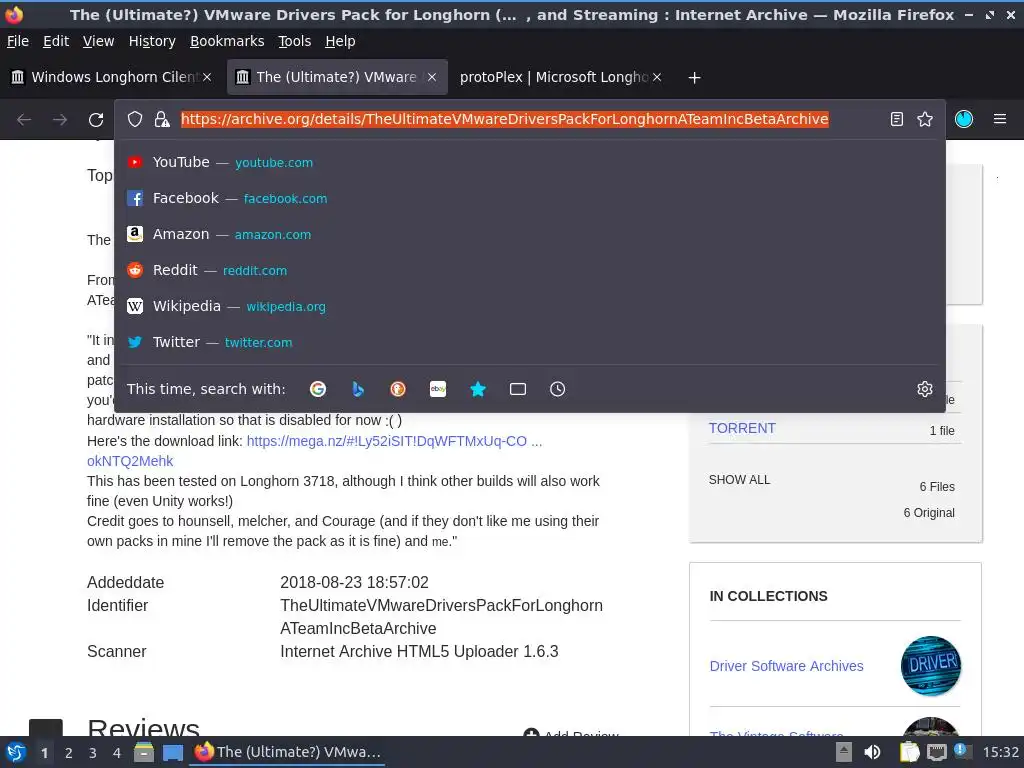Search history with the clock icon
The width and height of the screenshot is (1024, 768).
pos(558,389)
